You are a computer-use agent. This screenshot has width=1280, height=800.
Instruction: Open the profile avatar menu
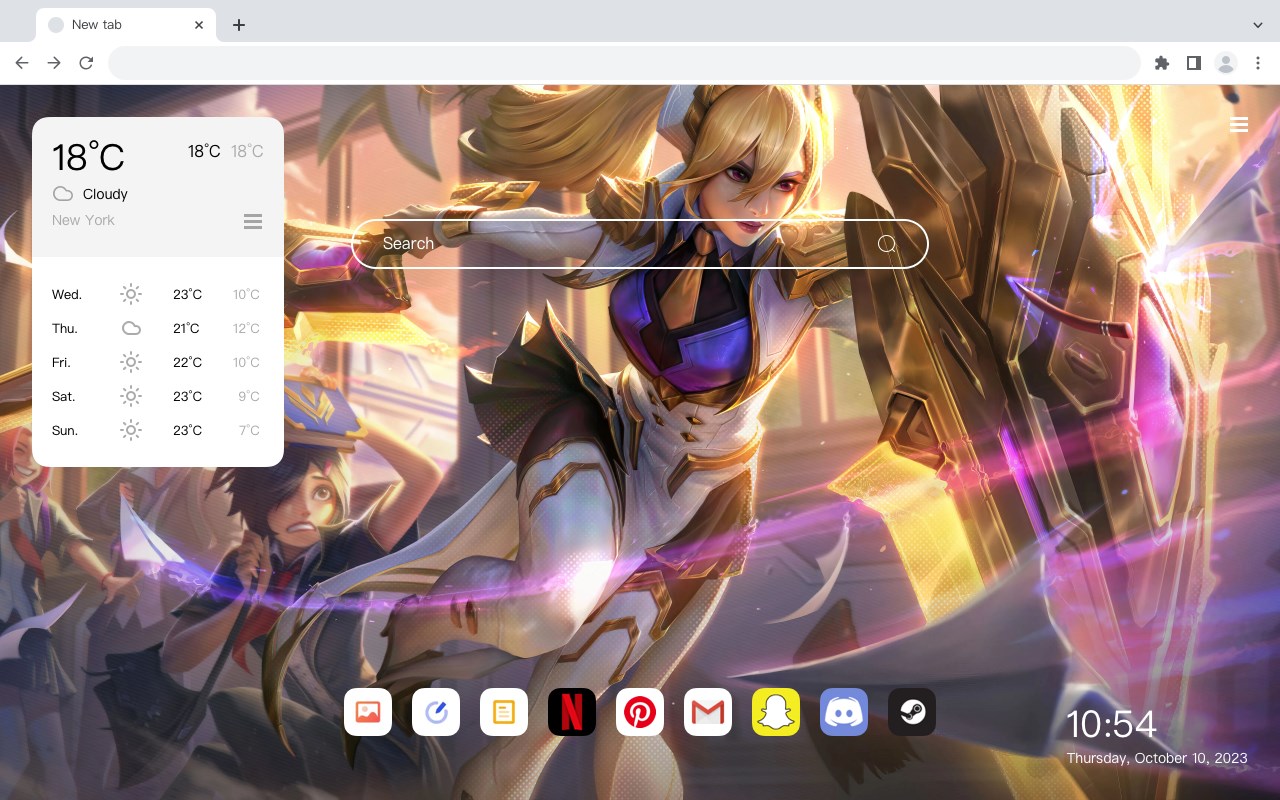(x=1226, y=63)
